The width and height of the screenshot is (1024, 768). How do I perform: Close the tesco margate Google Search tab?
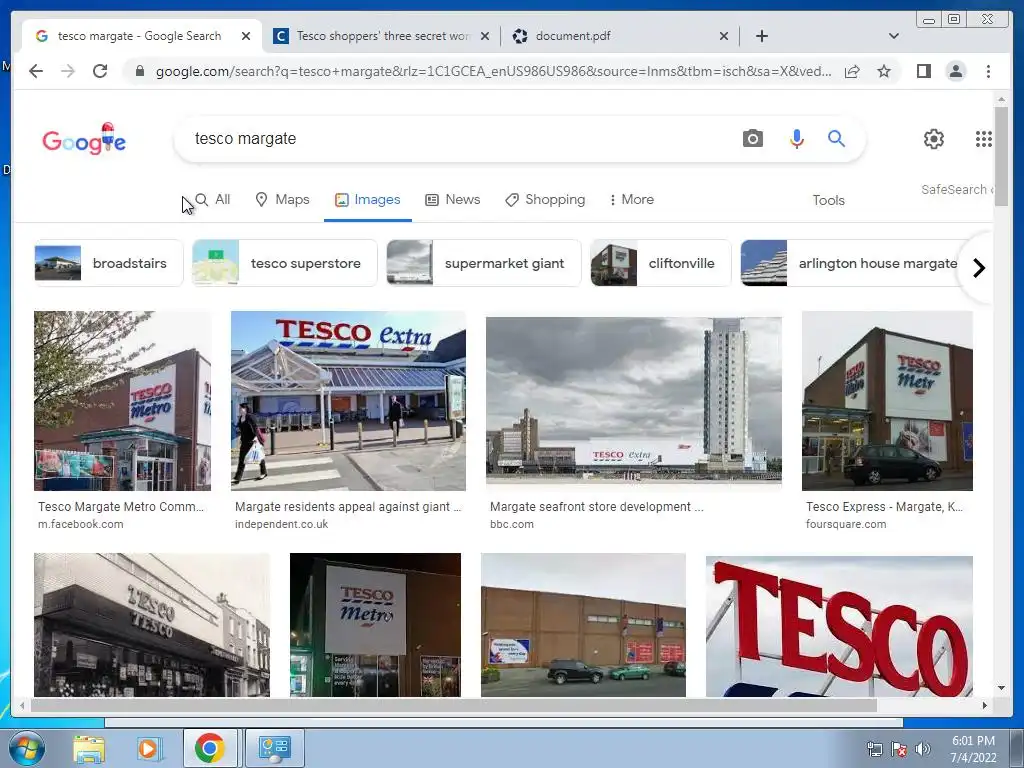(x=246, y=36)
